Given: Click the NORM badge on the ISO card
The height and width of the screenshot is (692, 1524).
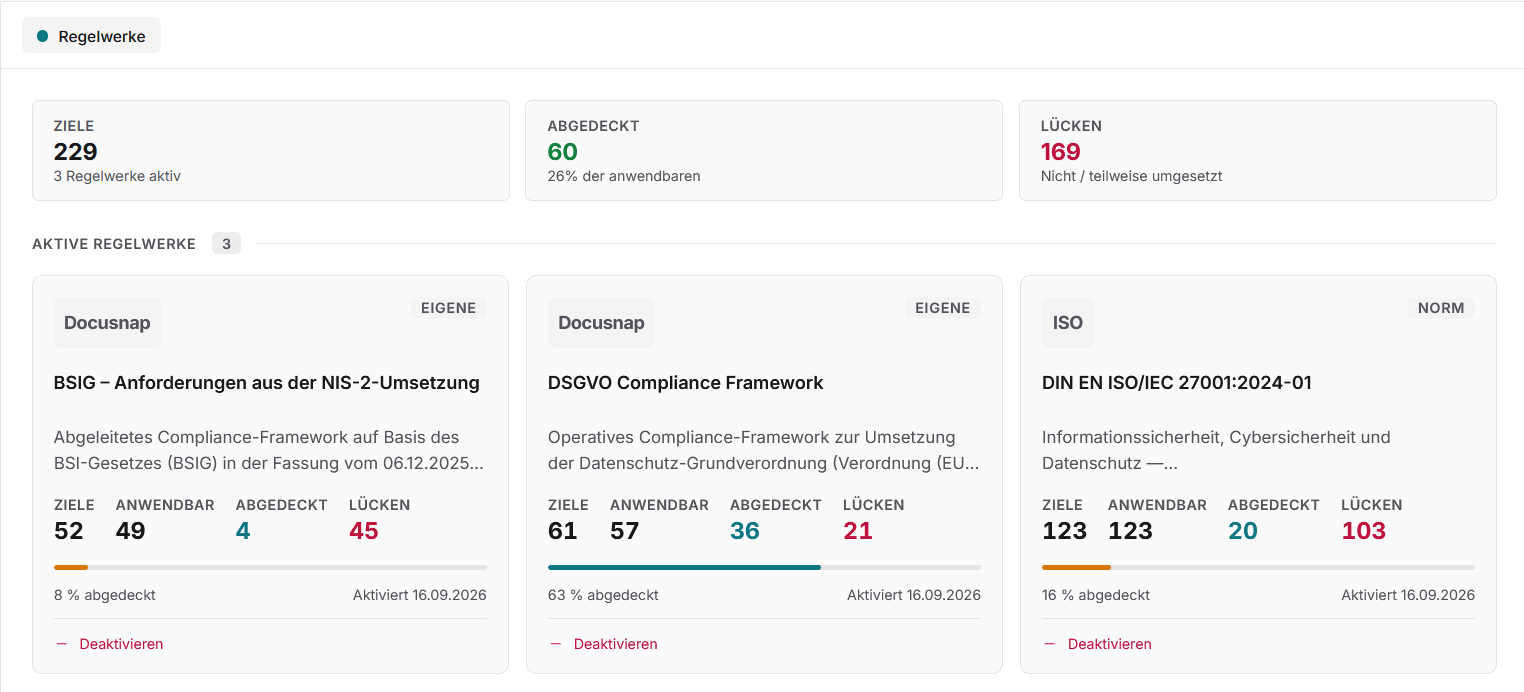Looking at the screenshot, I should click(x=1441, y=308).
